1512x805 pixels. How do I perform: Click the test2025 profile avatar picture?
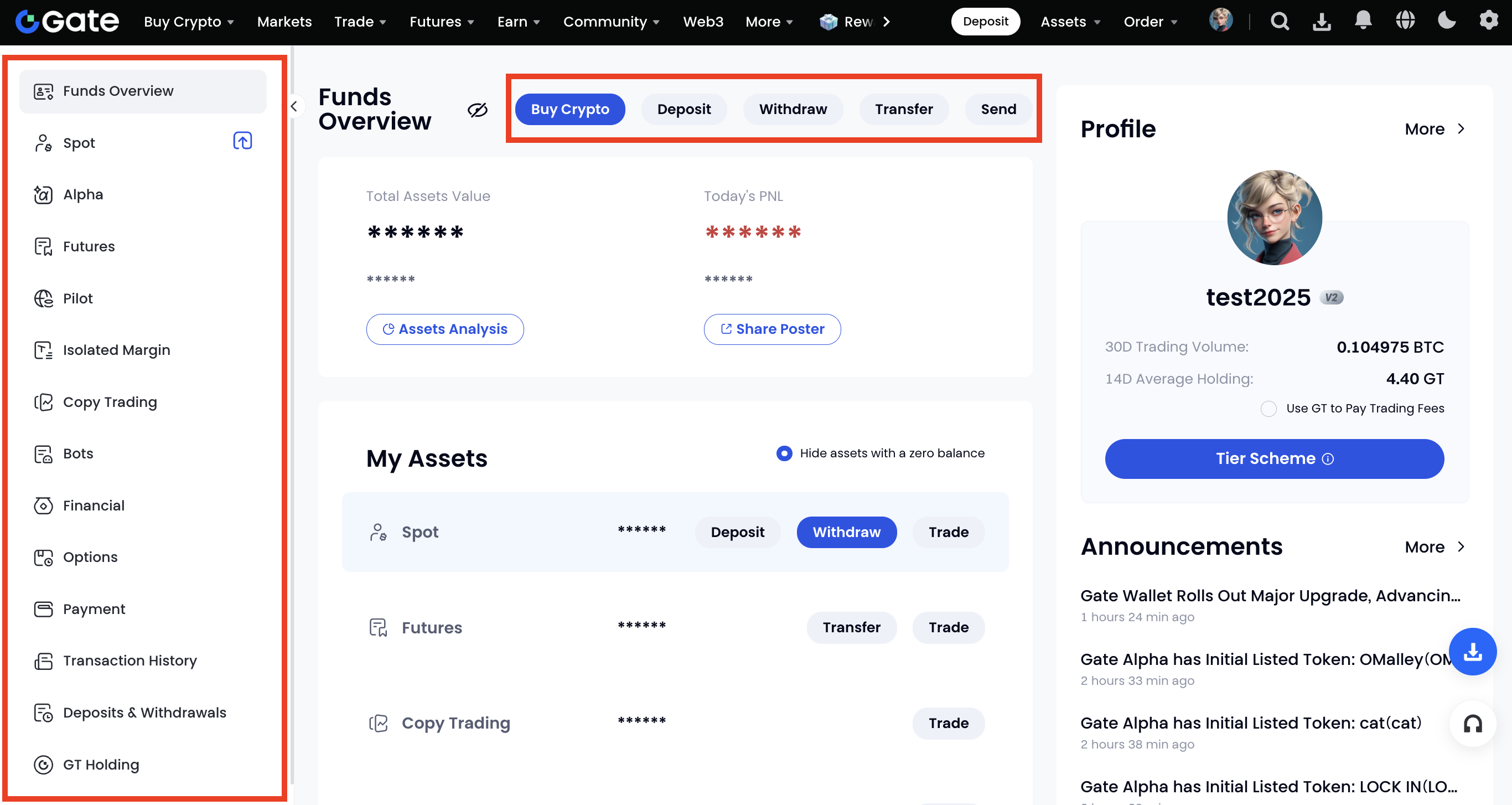coord(1274,217)
